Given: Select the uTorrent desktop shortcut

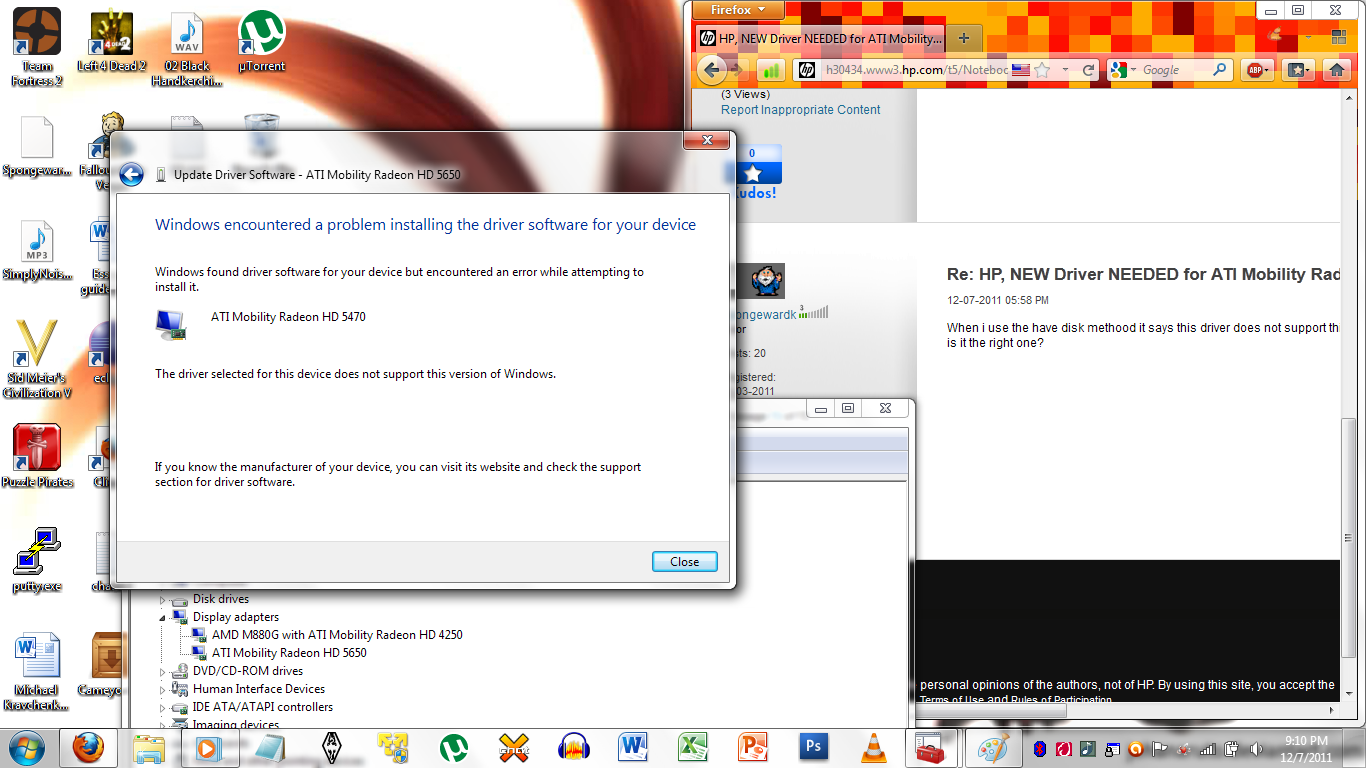Looking at the screenshot, I should (x=262, y=42).
